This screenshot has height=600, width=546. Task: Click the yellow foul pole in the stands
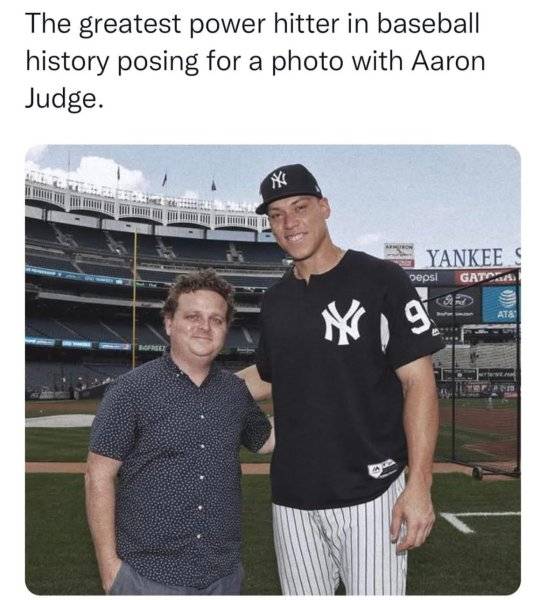click(134, 298)
